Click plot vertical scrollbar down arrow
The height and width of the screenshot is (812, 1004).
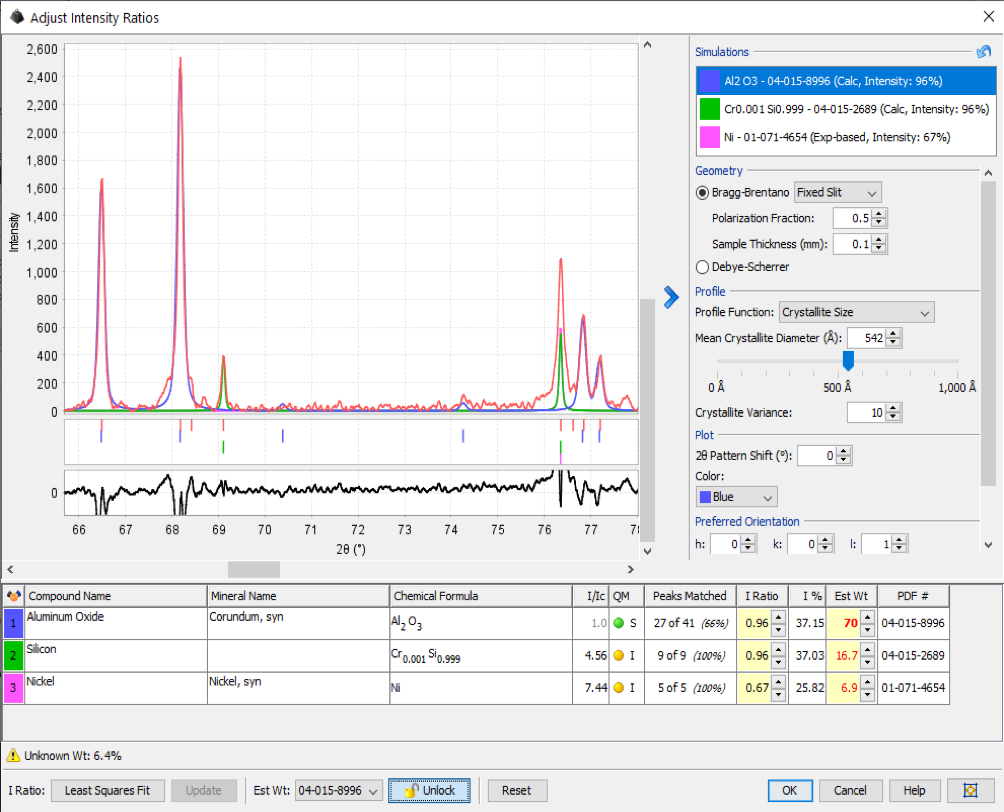[x=647, y=551]
